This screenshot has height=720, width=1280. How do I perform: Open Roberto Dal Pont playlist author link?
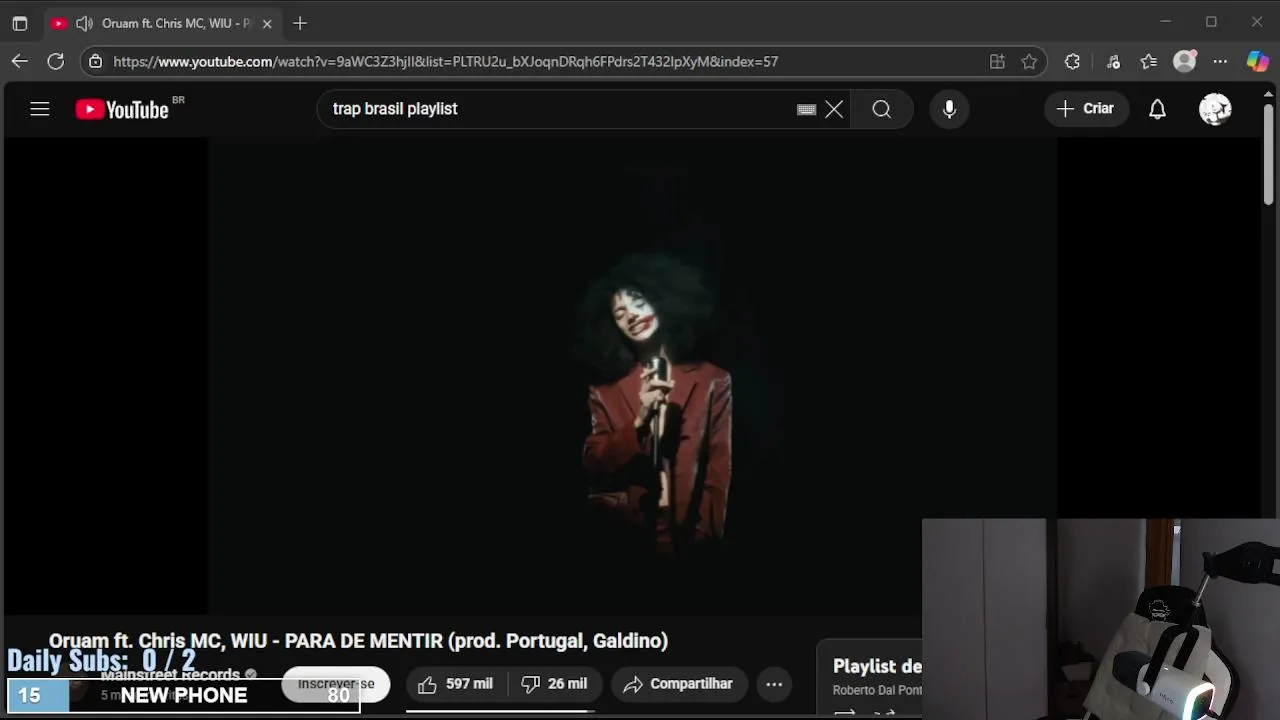[x=877, y=690]
